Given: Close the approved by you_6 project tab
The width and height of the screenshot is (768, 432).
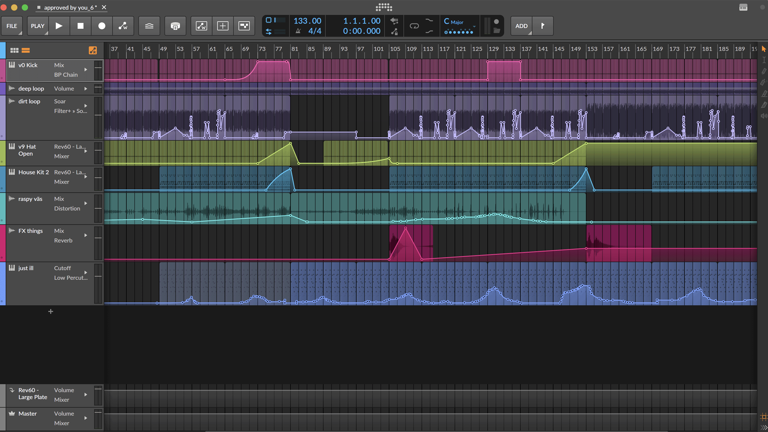Looking at the screenshot, I should (104, 7).
